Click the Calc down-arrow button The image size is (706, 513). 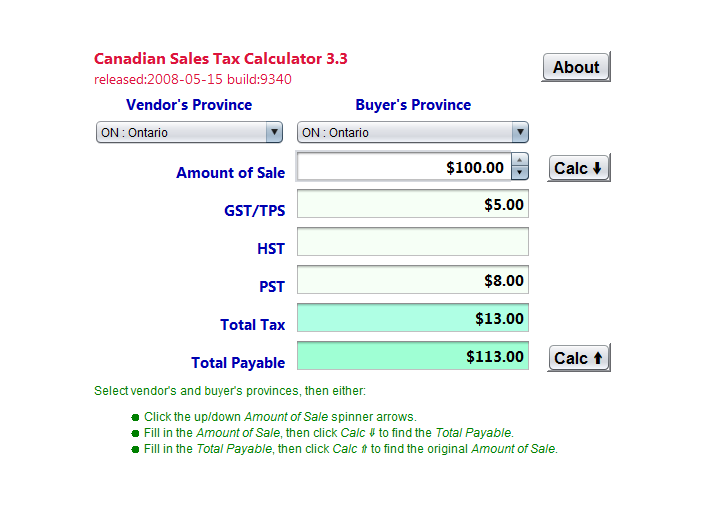579,168
